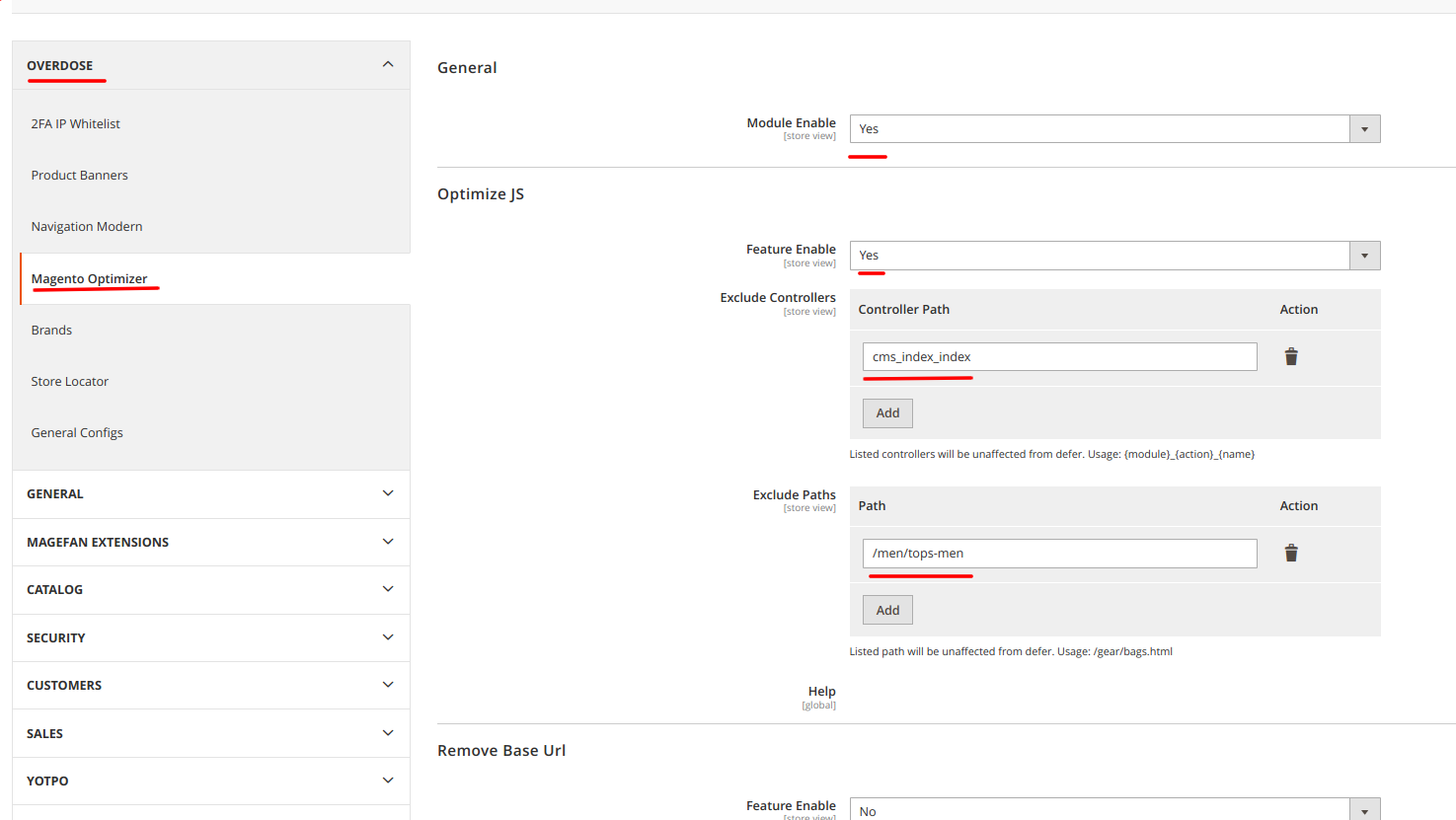This screenshot has width=1456, height=820.
Task: Add a new Exclude Paths row
Action: pyautogui.click(x=887, y=610)
